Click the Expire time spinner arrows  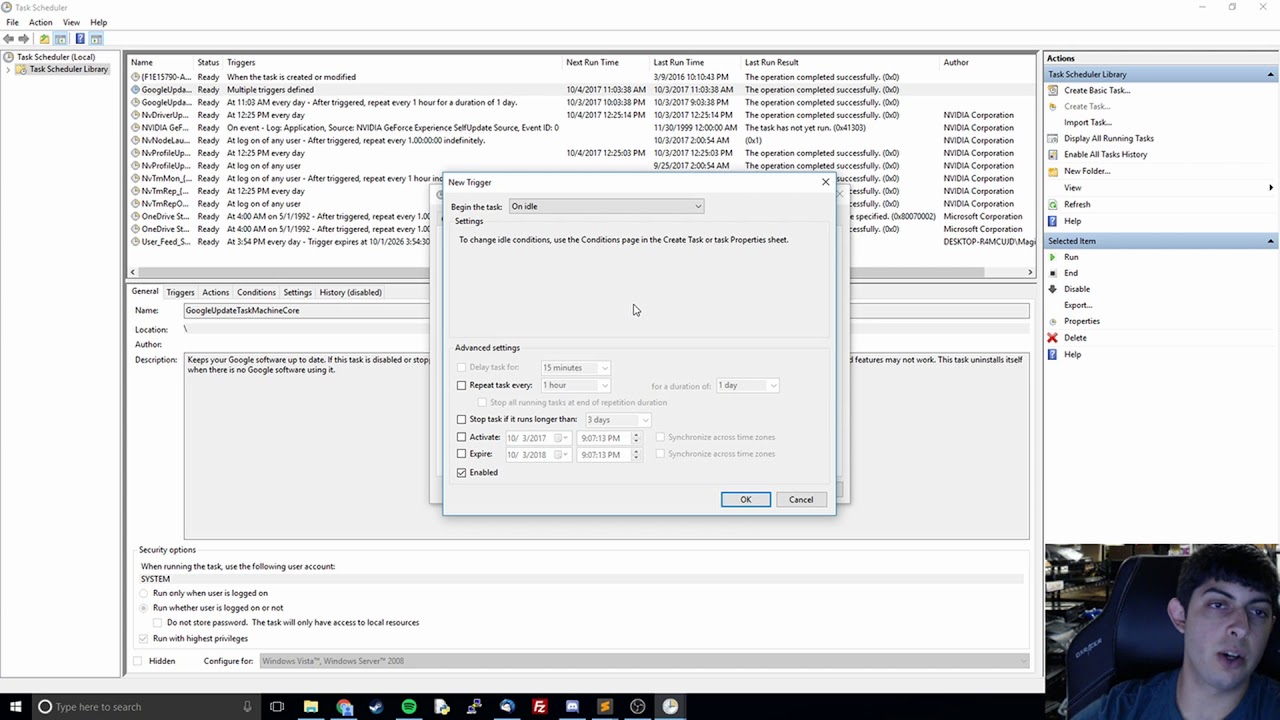(x=636, y=454)
